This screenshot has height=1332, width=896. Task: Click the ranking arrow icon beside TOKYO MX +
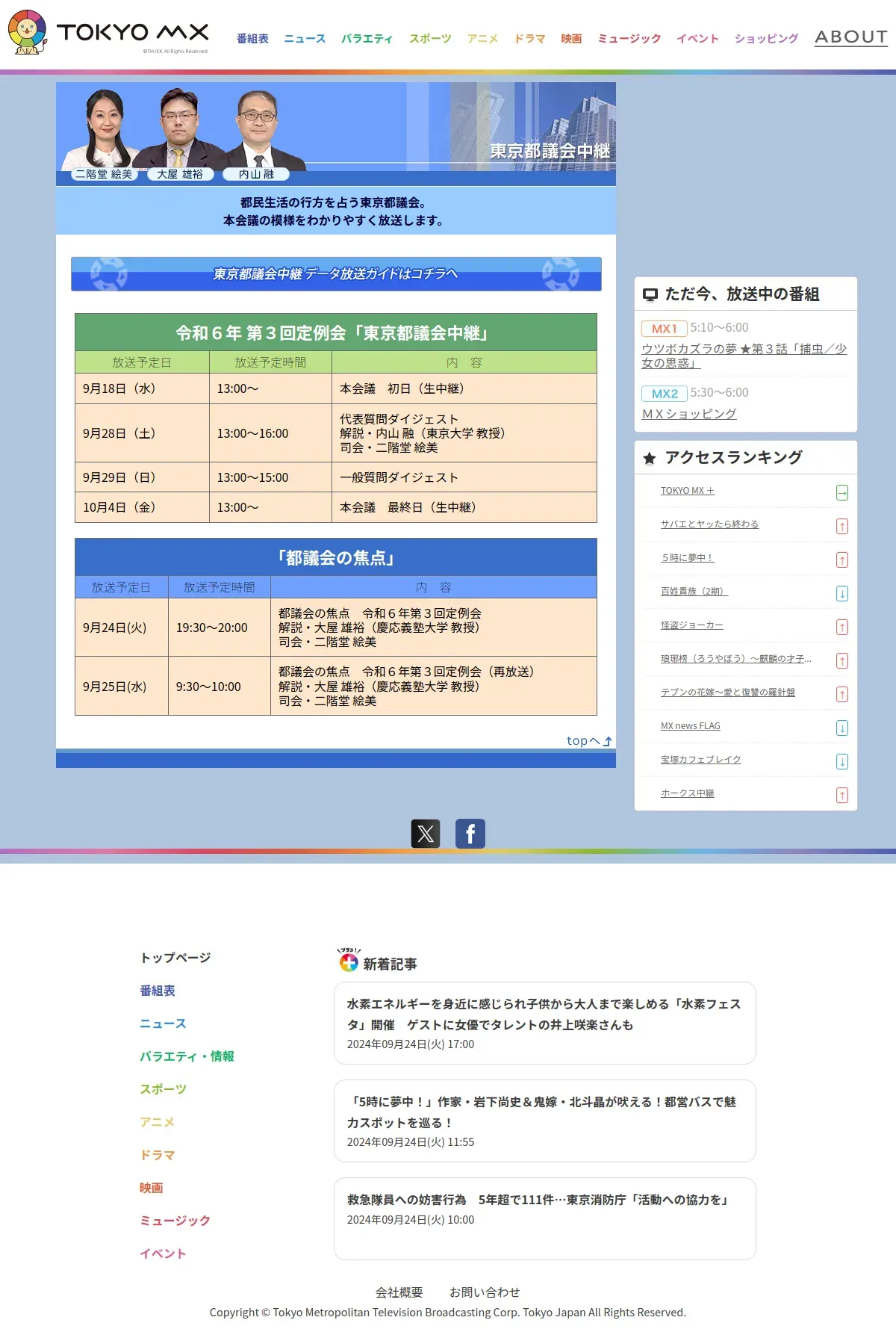(x=842, y=492)
